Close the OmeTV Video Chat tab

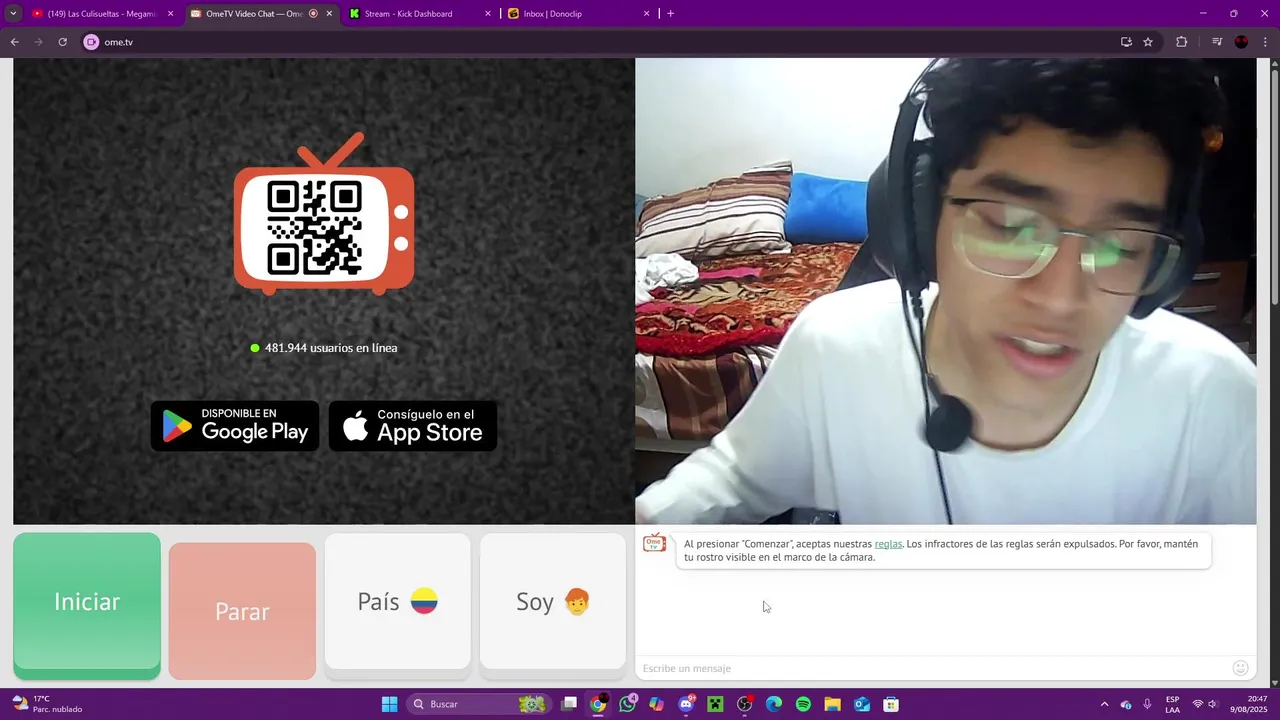[x=329, y=14]
